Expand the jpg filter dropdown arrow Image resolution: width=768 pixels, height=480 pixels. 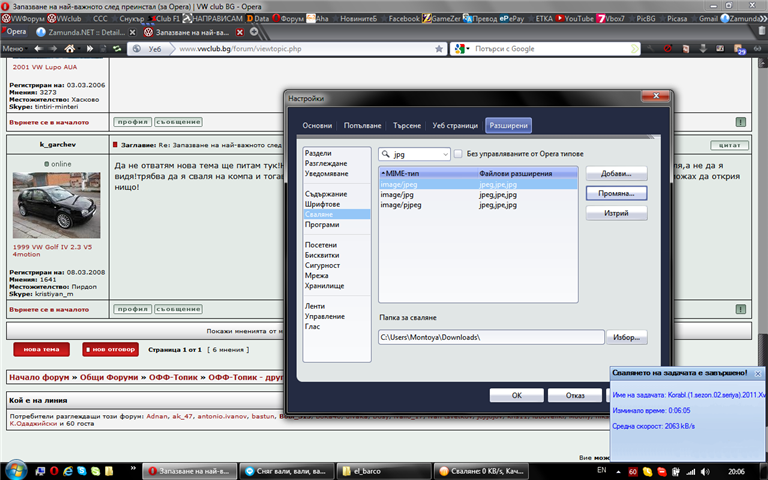(x=444, y=155)
